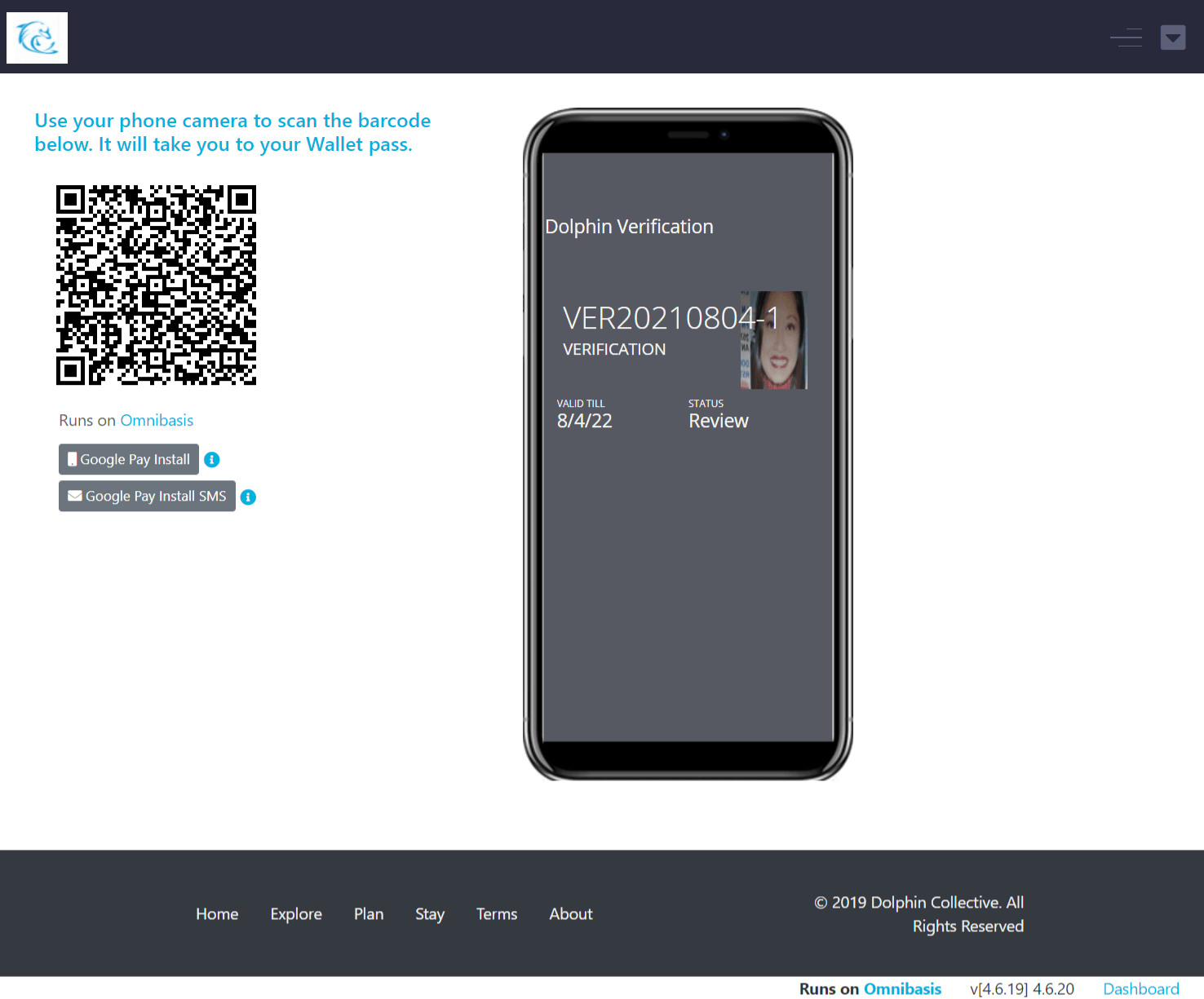Open the Omnibasis link under the QR code

pyautogui.click(x=157, y=420)
